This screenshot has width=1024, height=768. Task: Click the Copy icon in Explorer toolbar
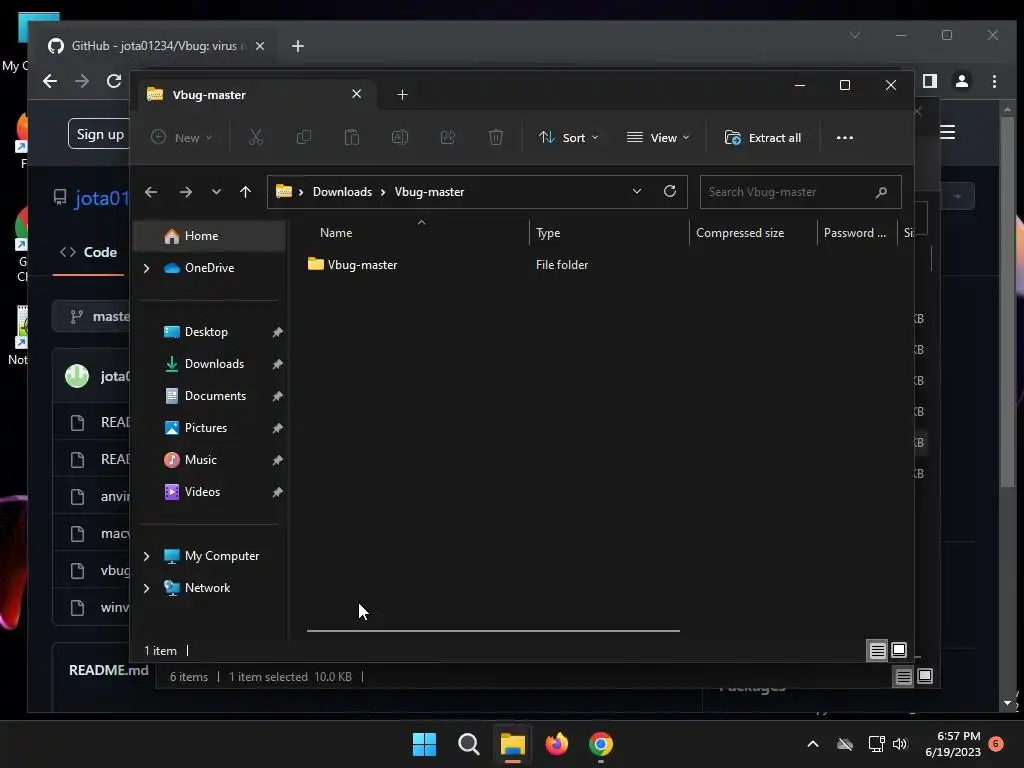[304, 137]
